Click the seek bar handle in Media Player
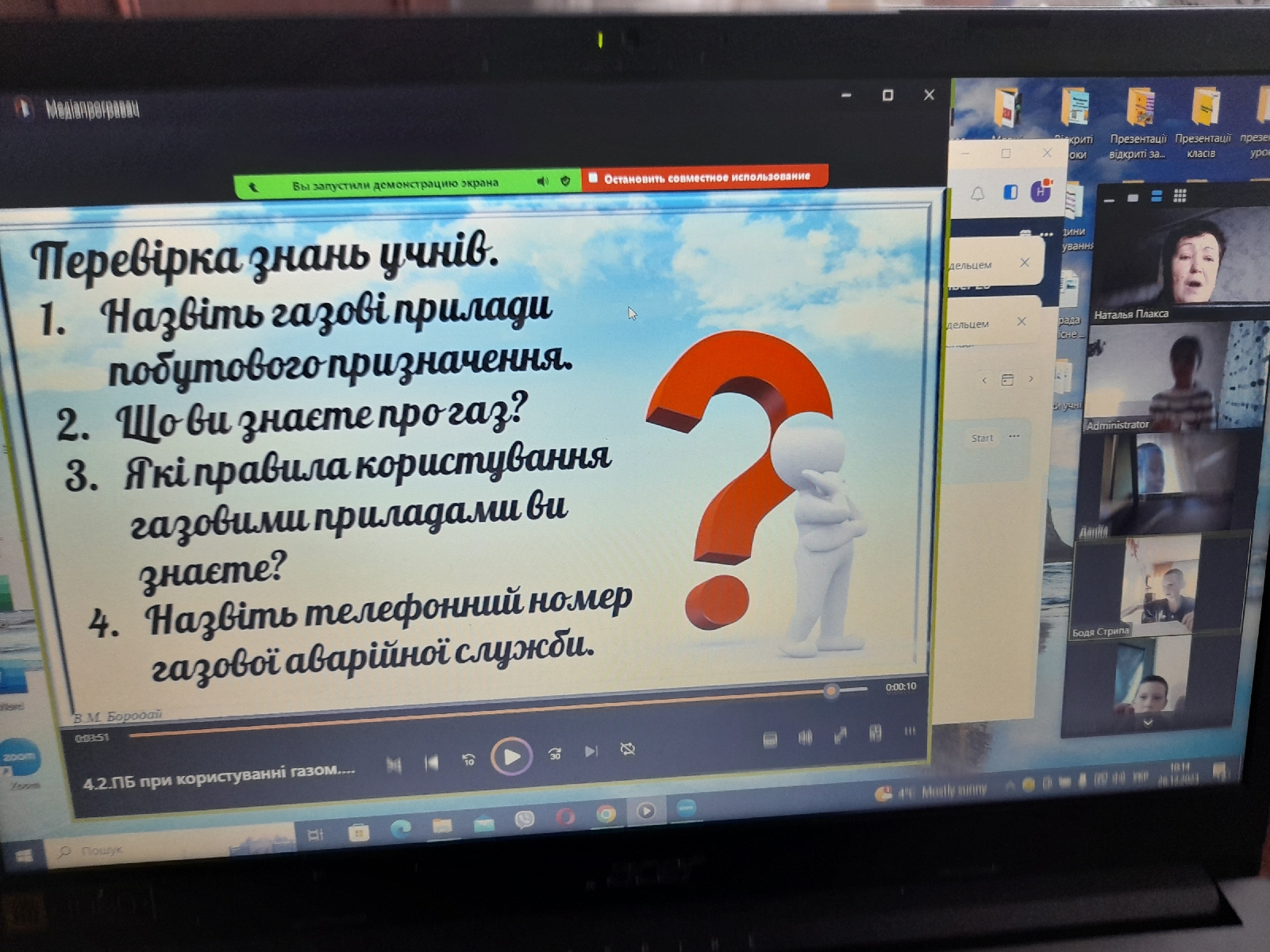1270x952 pixels. coord(831,691)
